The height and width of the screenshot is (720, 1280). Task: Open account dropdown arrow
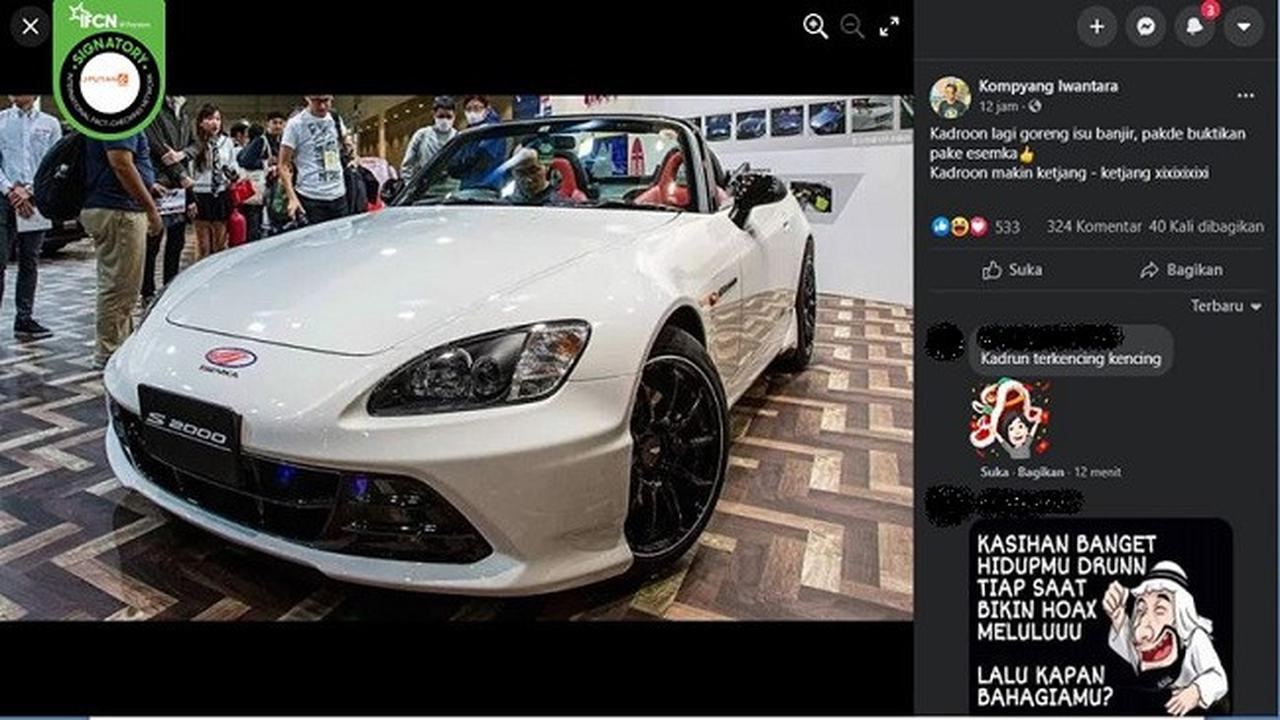1244,27
